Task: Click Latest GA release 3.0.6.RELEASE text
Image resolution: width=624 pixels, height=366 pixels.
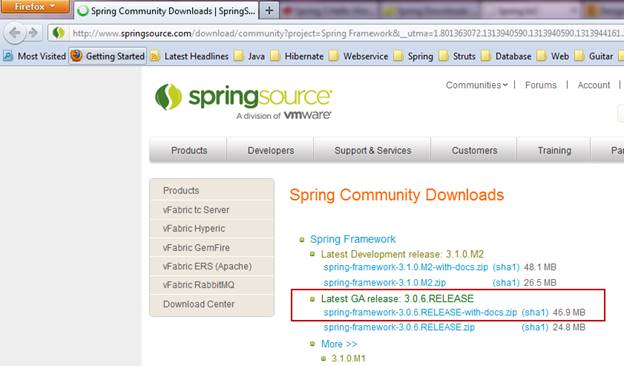Action: (x=397, y=299)
